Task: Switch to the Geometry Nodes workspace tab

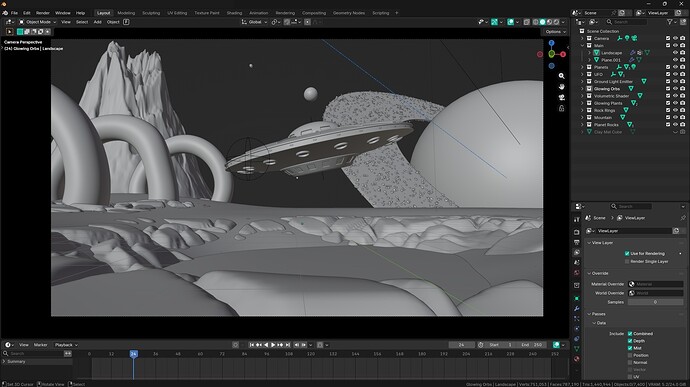Action: click(349, 13)
